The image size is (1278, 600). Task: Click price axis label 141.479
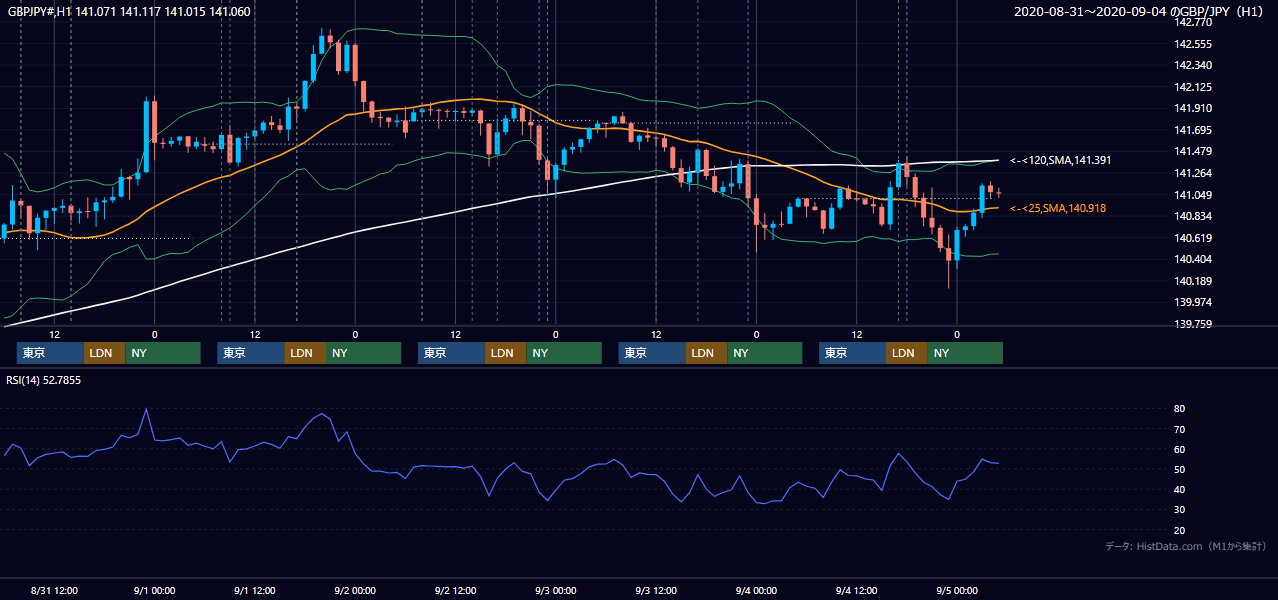1195,151
